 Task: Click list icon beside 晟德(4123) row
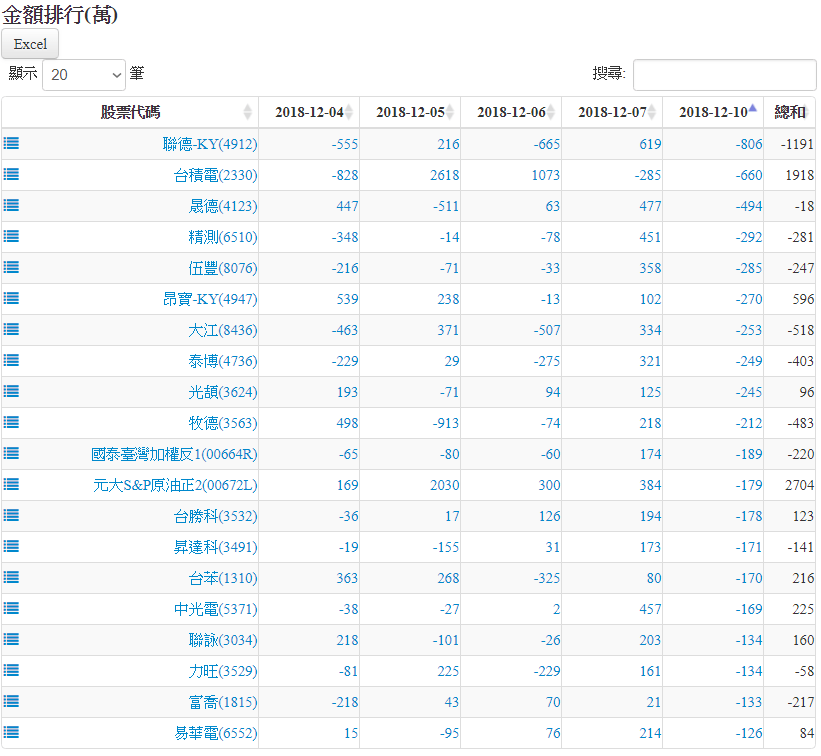point(11,206)
